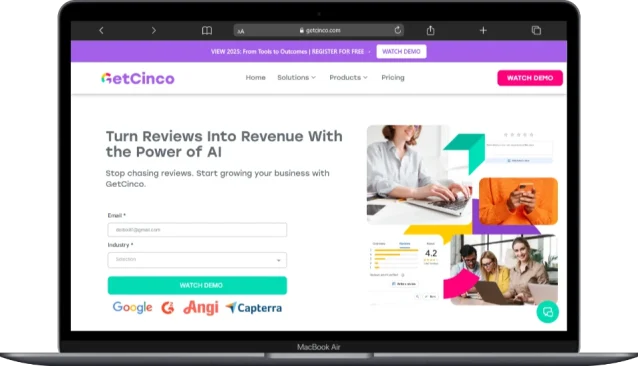Expand the Products menu
This screenshot has width=638, height=366.
tap(348, 78)
